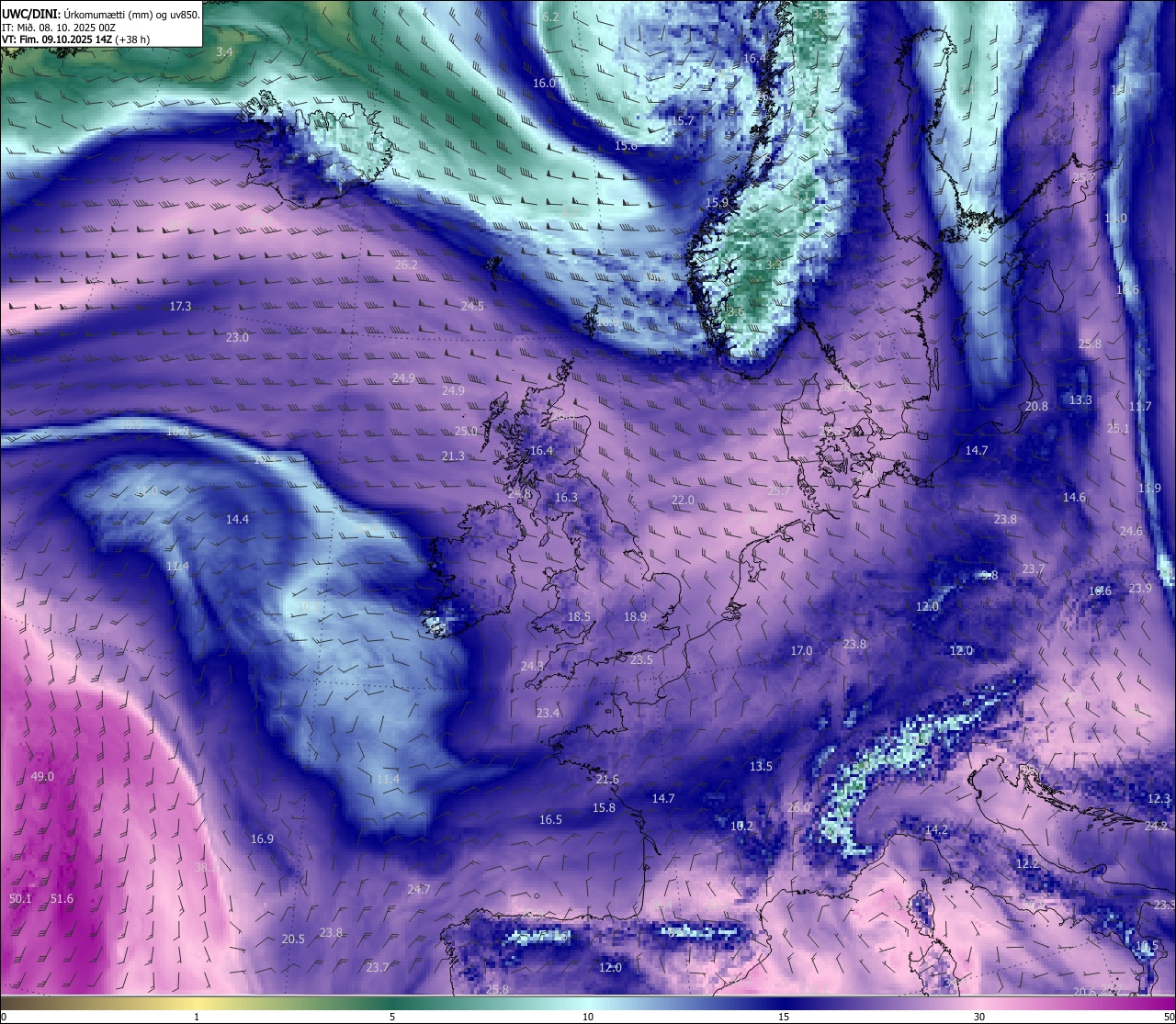Click the 20.8 value near the Baltic
The height and width of the screenshot is (1024, 1176).
pyautogui.click(x=1036, y=406)
